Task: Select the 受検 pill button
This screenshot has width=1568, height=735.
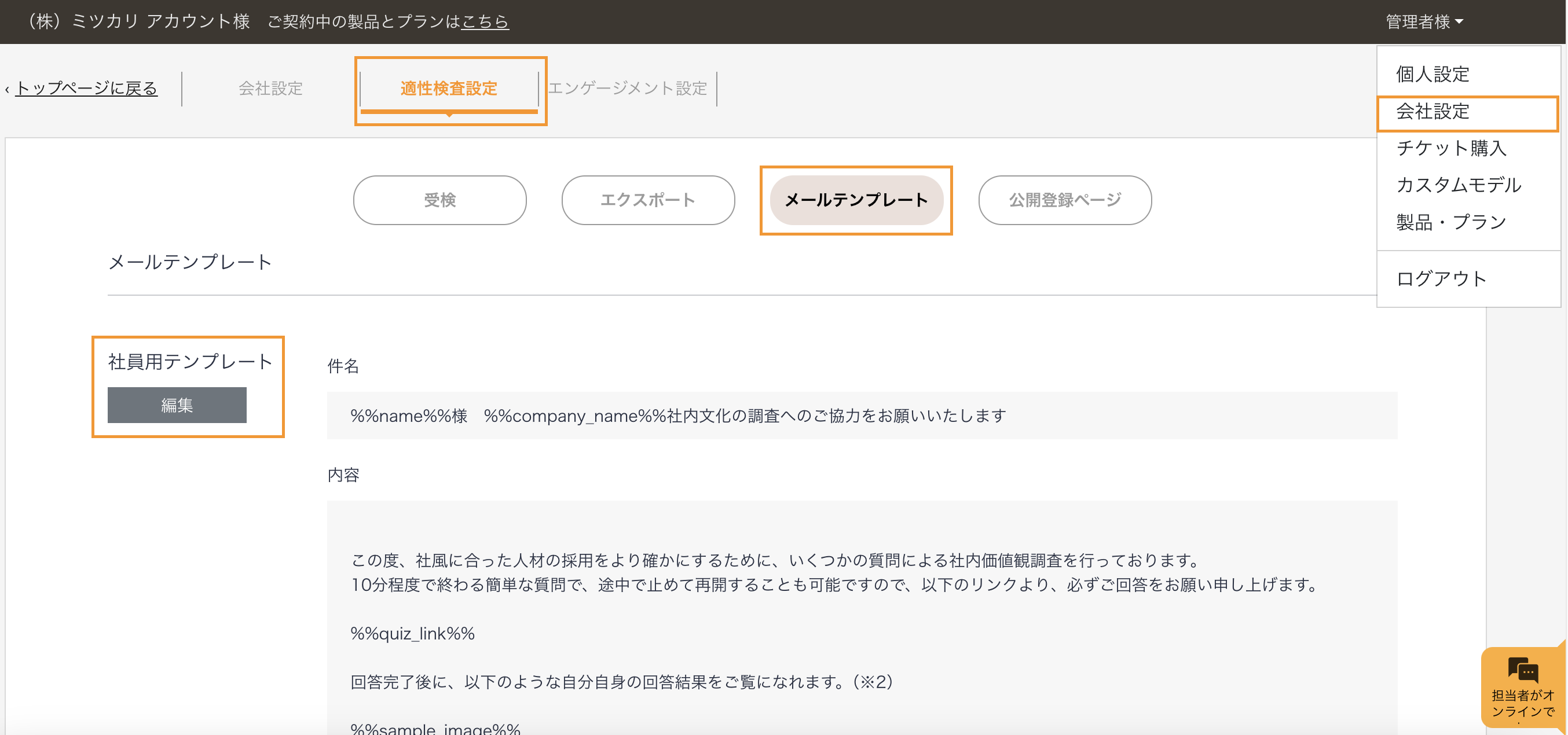Action: click(x=439, y=200)
